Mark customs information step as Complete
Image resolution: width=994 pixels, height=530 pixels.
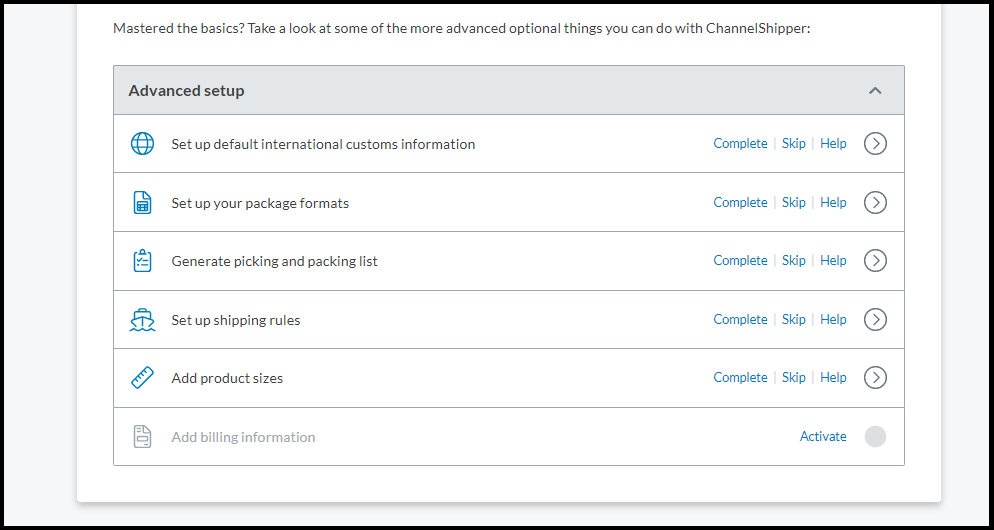[740, 143]
